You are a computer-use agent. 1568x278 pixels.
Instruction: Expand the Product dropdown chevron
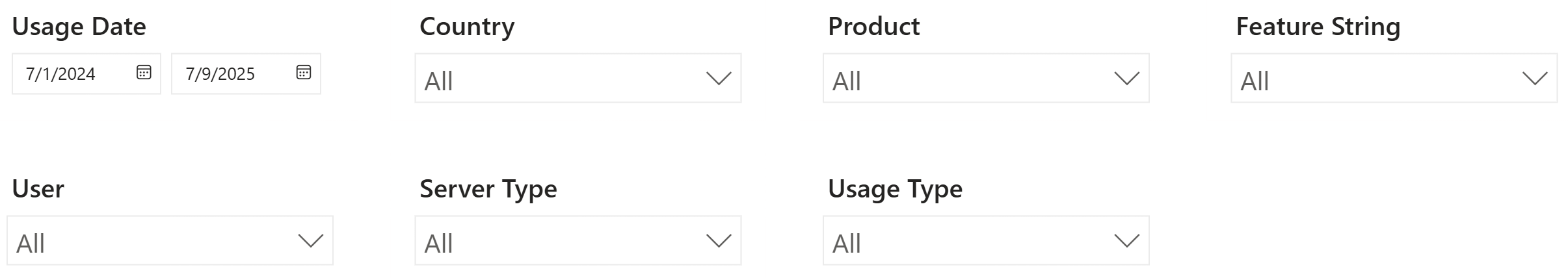point(1126,79)
